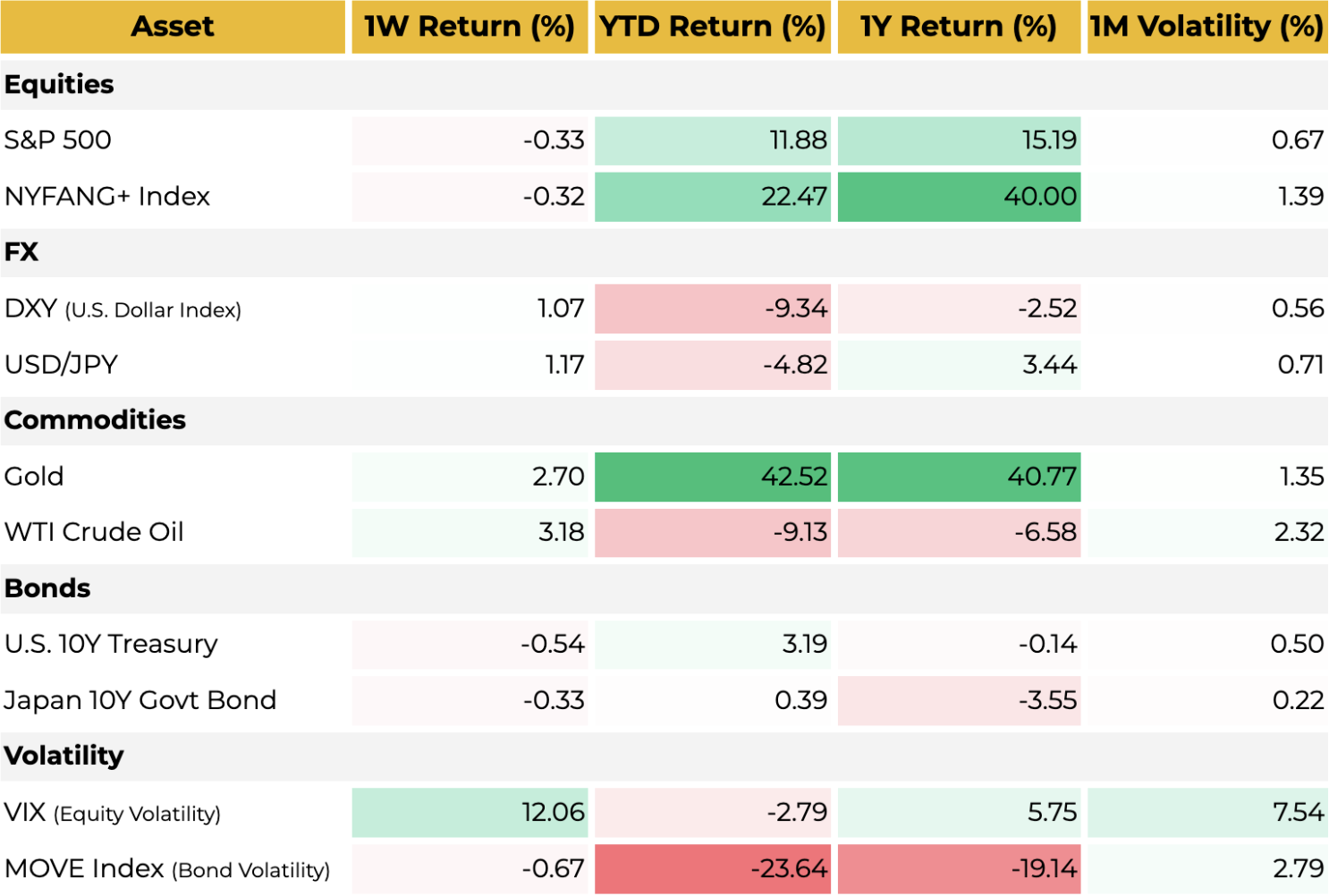Viewport: 1329px width, 896px height.
Task: Click the Asset column header
Action: coord(173,27)
